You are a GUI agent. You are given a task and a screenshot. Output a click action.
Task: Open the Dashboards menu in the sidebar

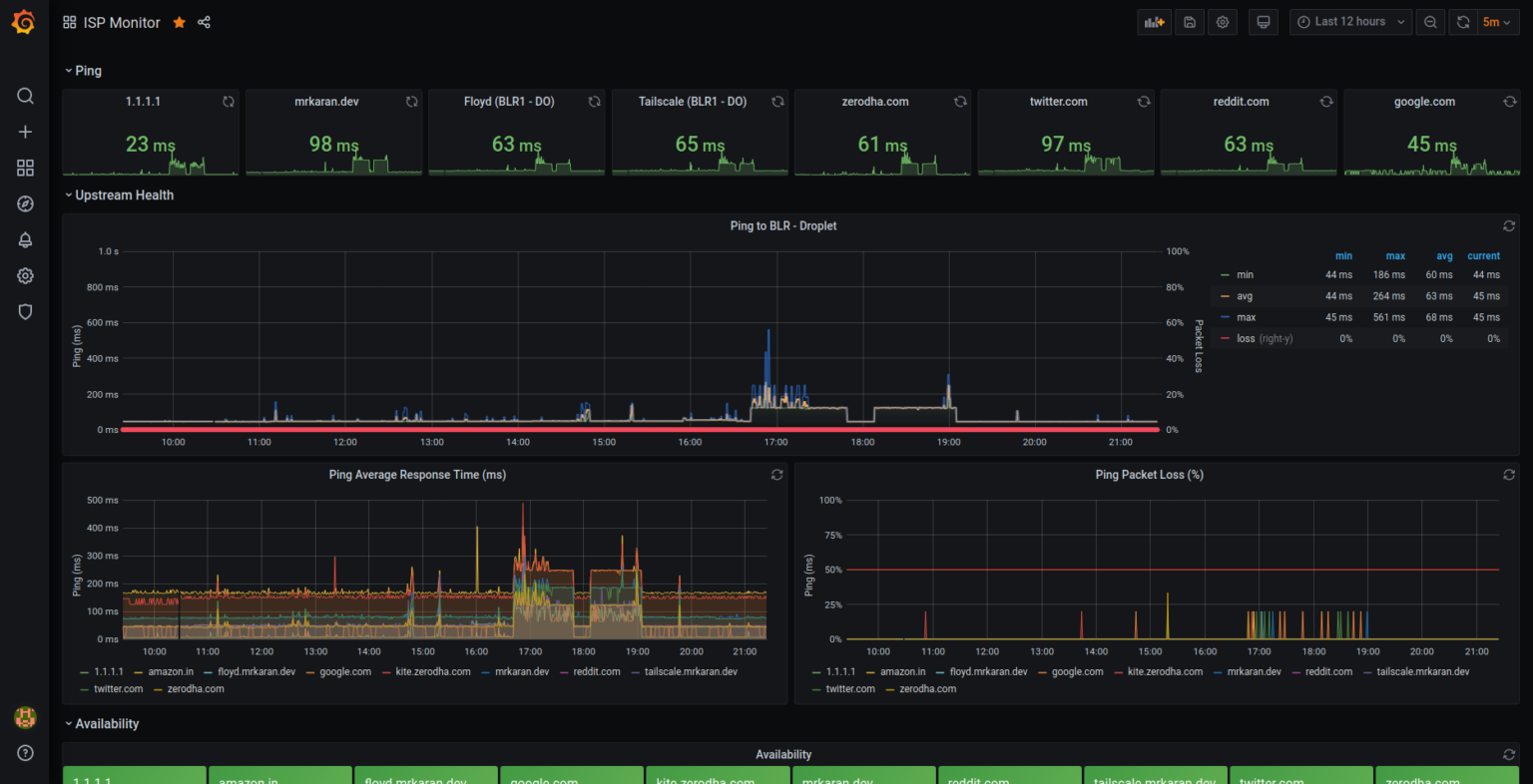(25, 168)
